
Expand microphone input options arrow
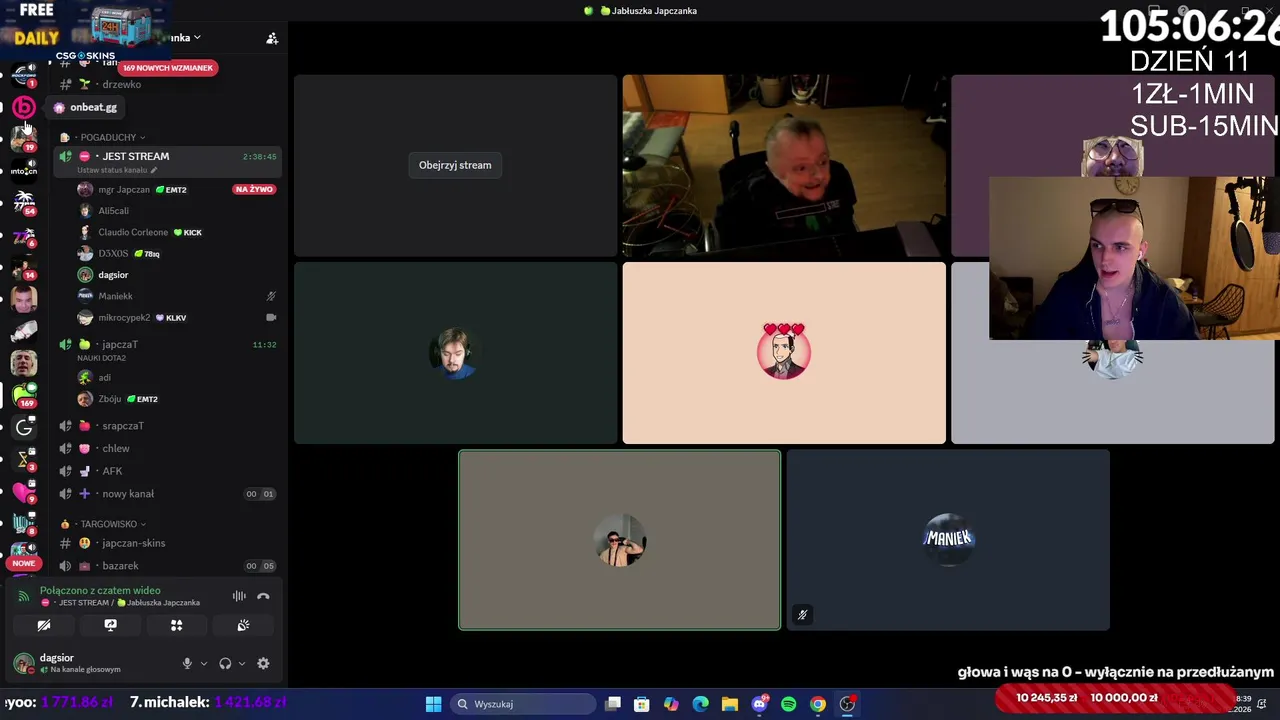204,663
